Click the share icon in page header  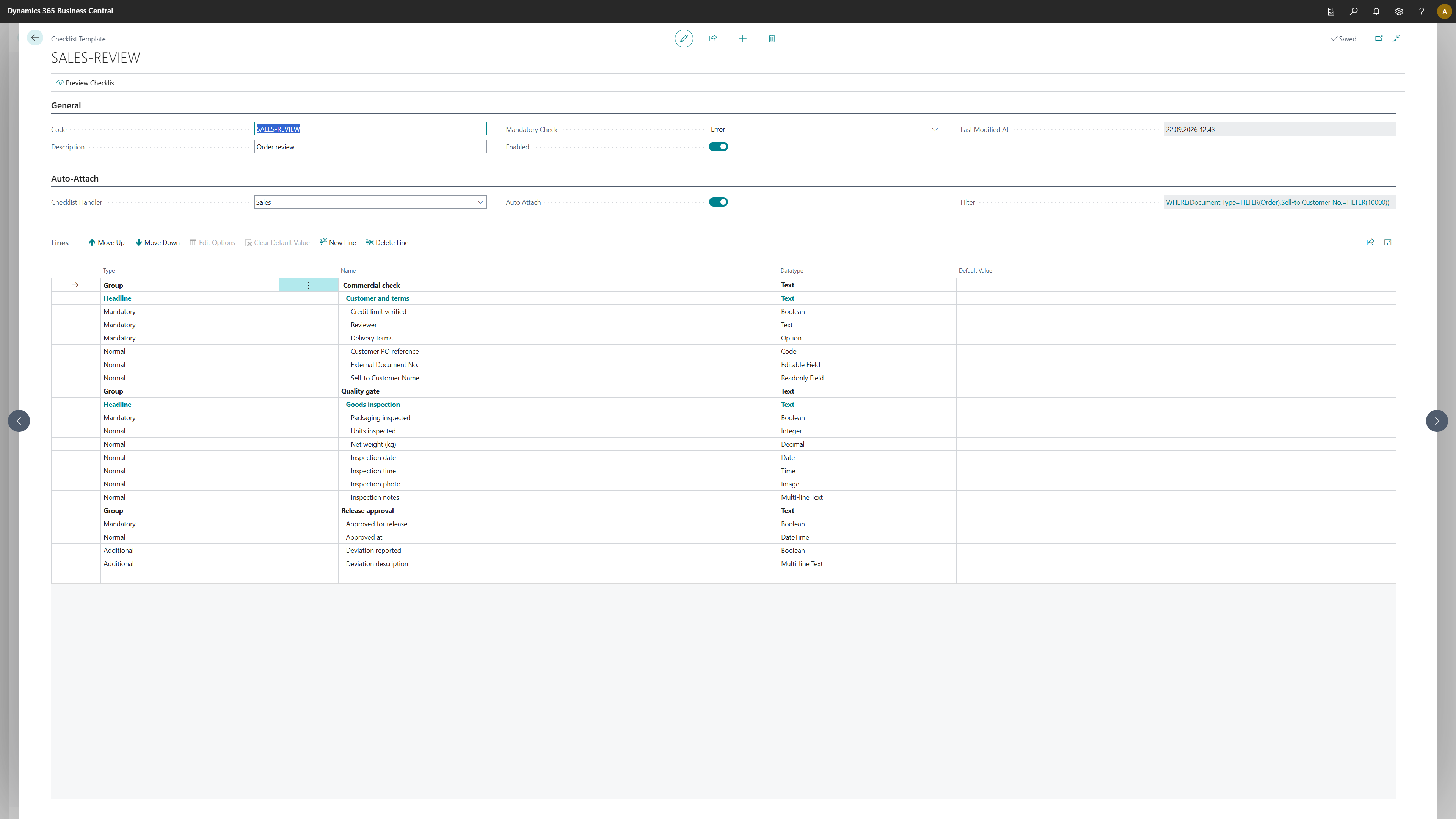click(713, 38)
